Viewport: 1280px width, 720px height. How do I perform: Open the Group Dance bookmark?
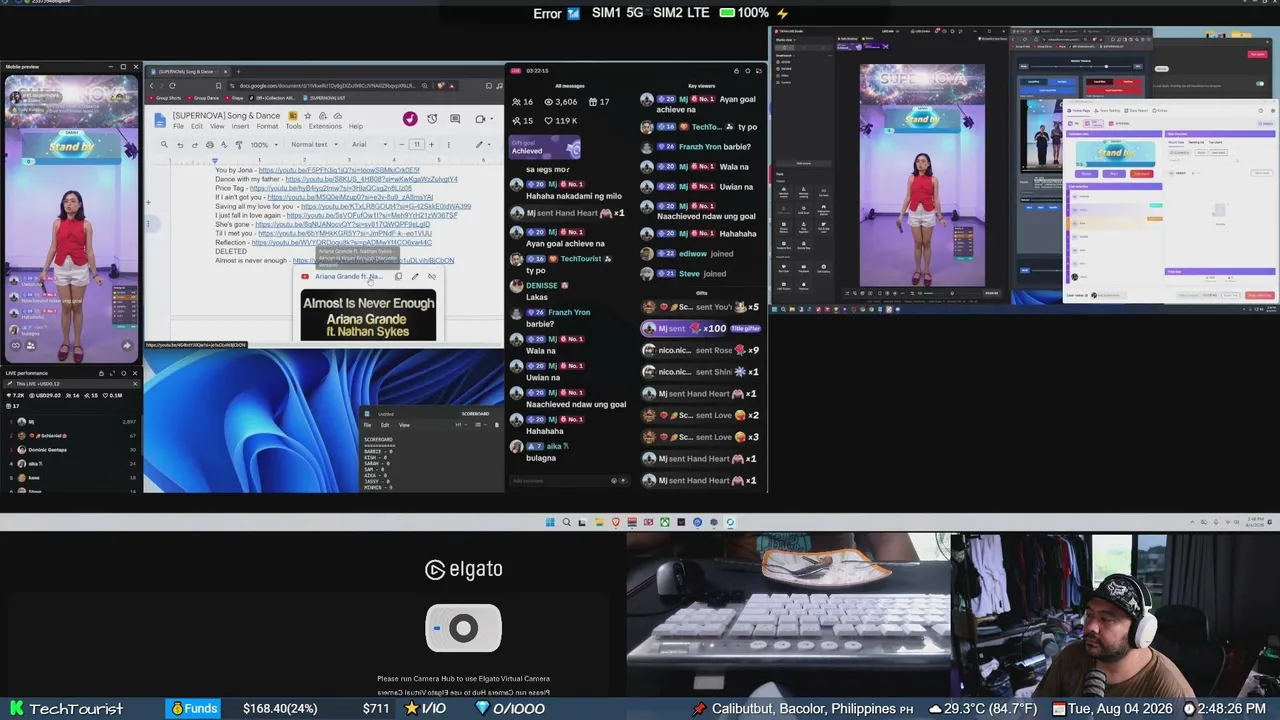coord(204,98)
